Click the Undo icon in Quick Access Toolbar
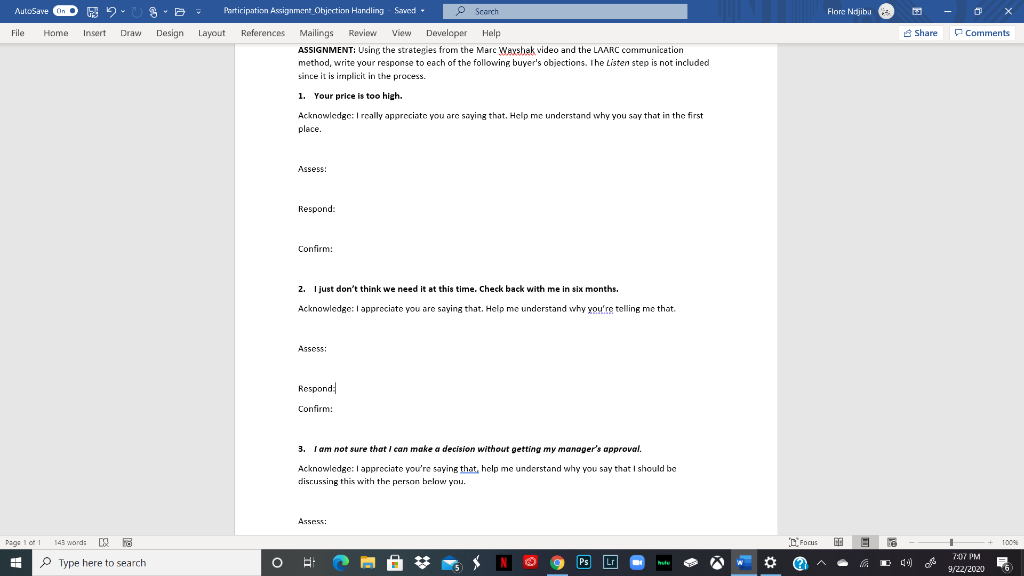1024x576 pixels. point(112,11)
